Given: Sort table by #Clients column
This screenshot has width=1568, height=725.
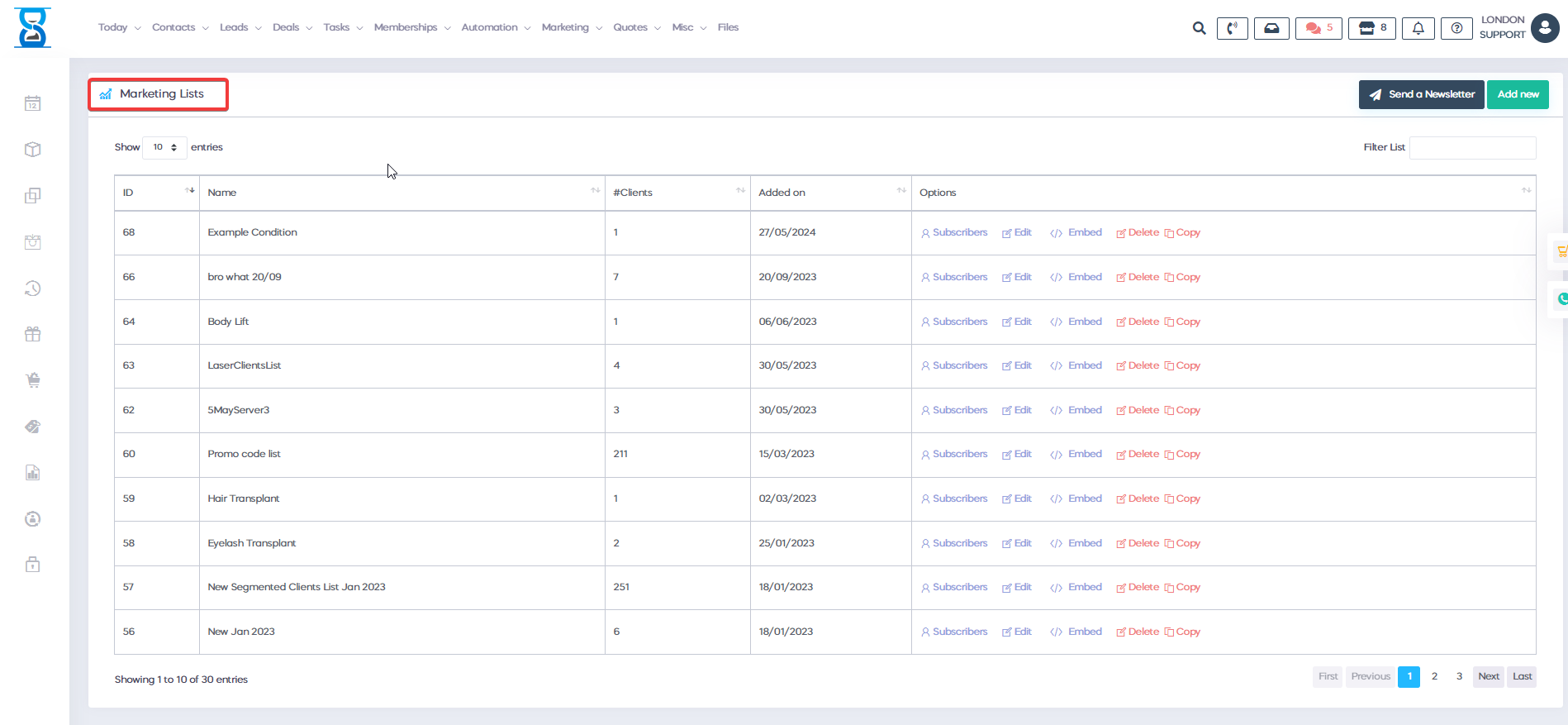Looking at the screenshot, I should click(x=677, y=193).
